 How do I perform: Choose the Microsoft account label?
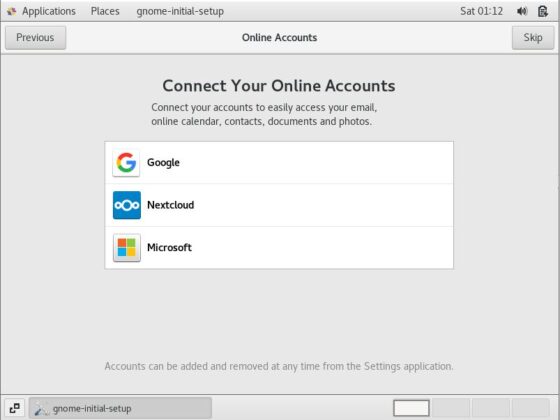(169, 248)
